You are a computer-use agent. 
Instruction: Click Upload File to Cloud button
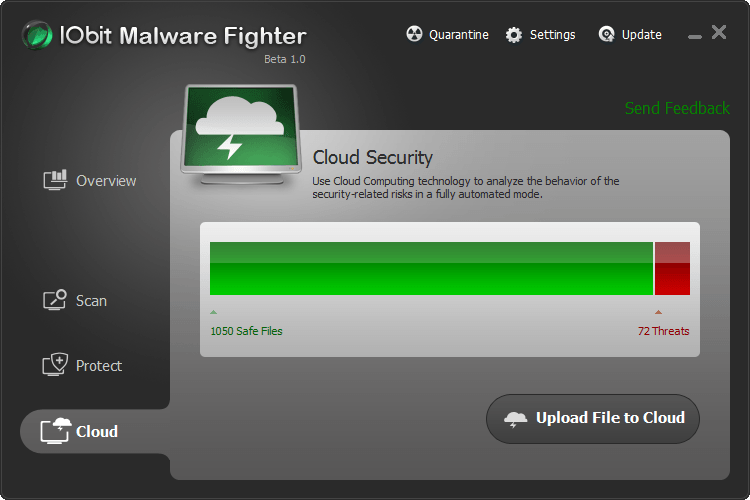click(x=593, y=419)
